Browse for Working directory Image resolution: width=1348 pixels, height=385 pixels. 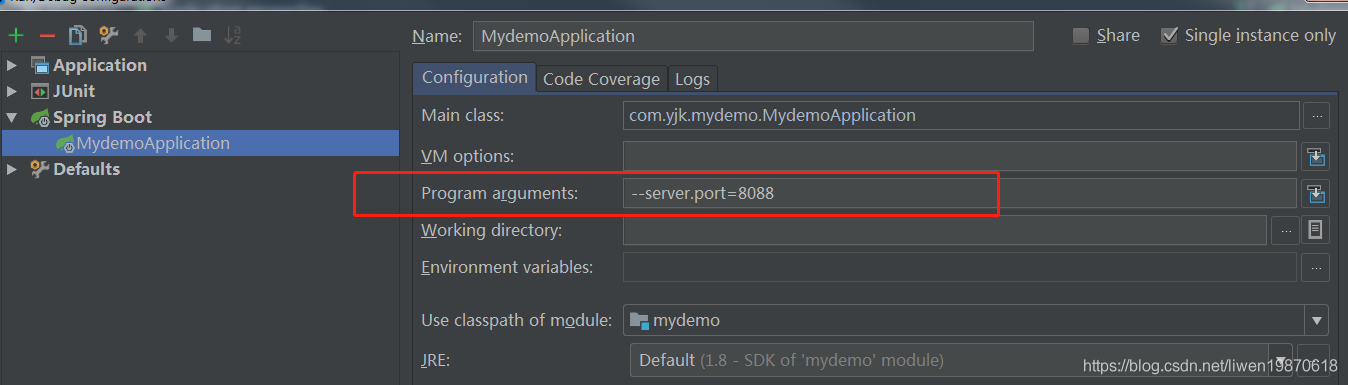1285,231
